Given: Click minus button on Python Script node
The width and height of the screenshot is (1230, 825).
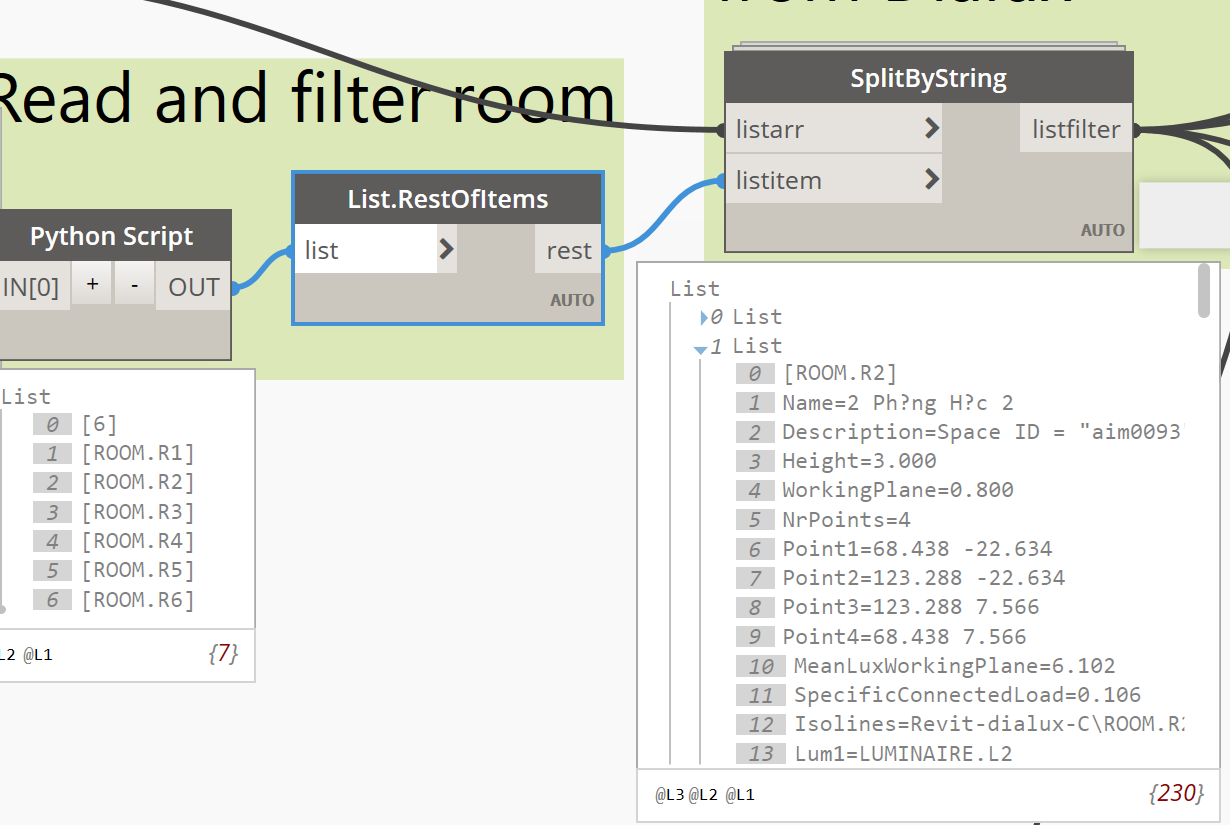Looking at the screenshot, I should point(134,286).
